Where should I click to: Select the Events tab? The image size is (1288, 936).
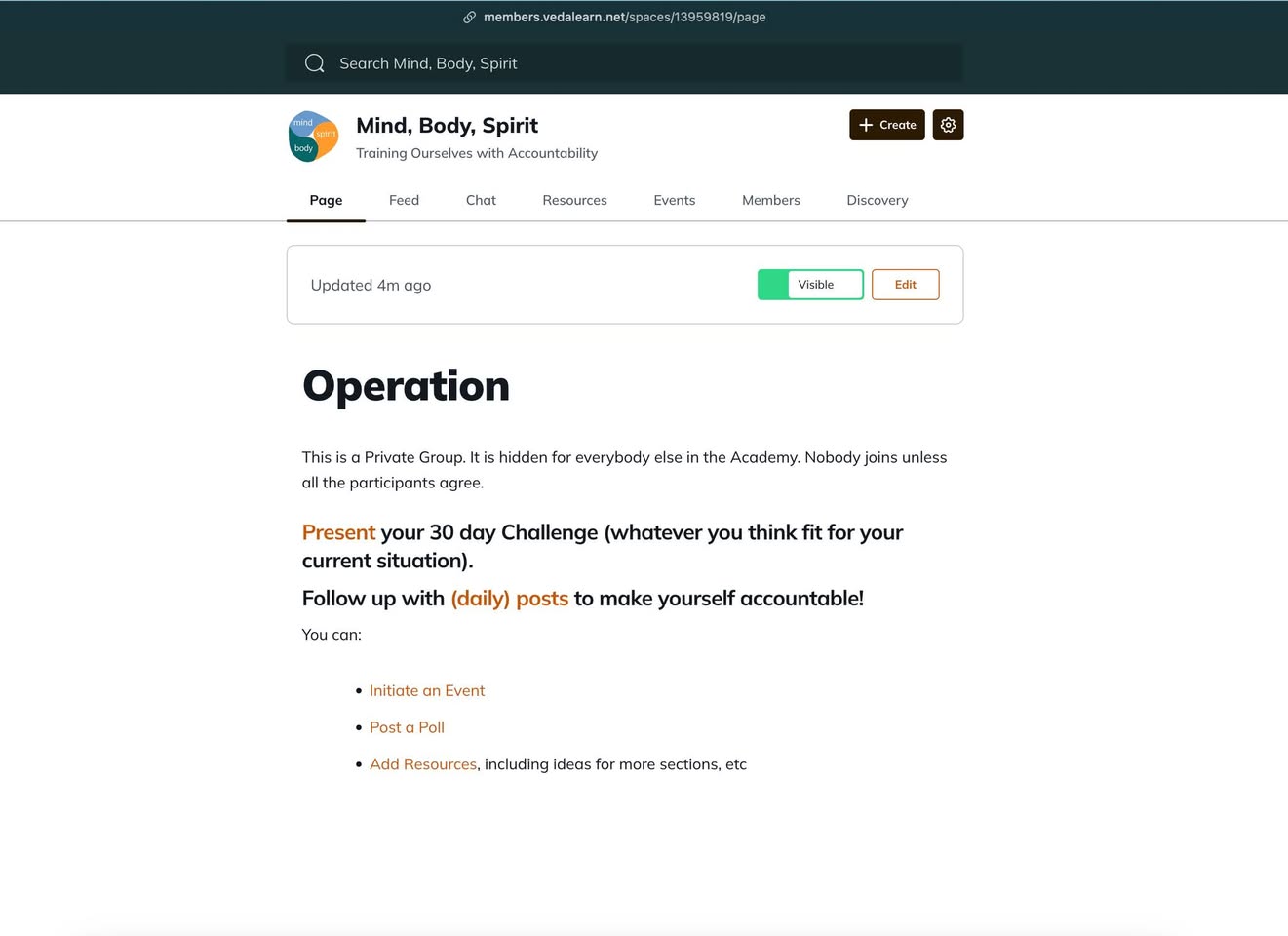coord(674,200)
